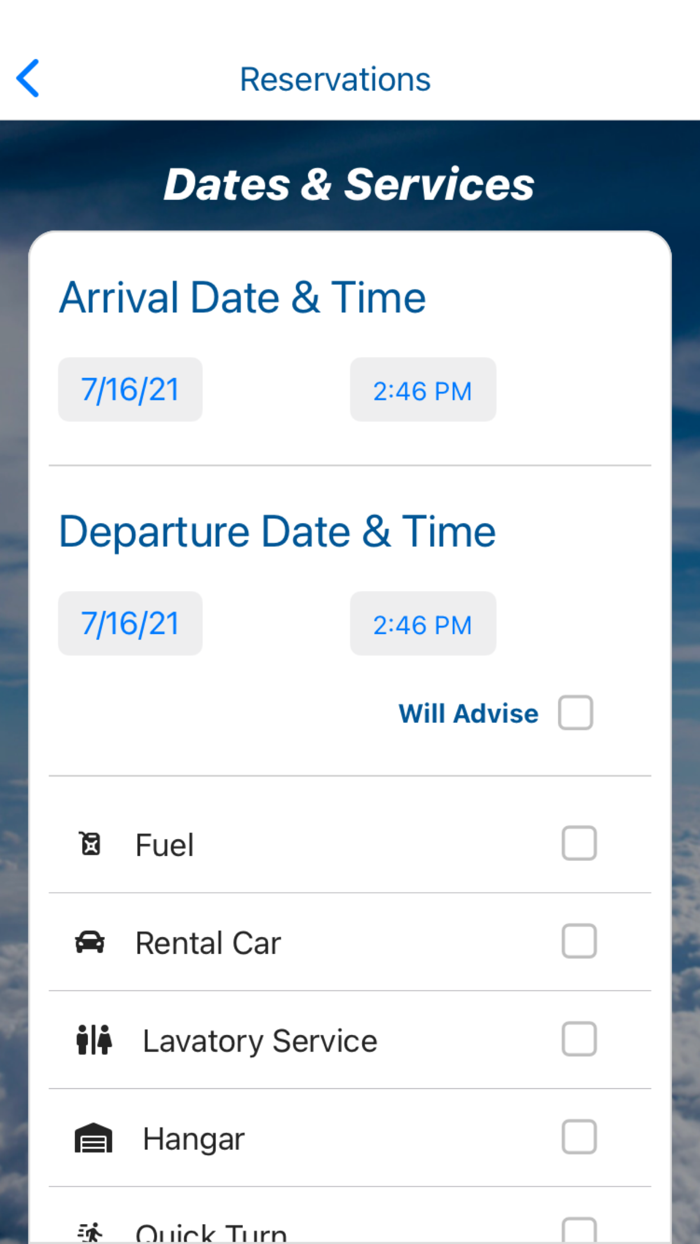This screenshot has height=1244, width=700.
Task: Enable the Will Advise checkbox
Action: (x=575, y=712)
